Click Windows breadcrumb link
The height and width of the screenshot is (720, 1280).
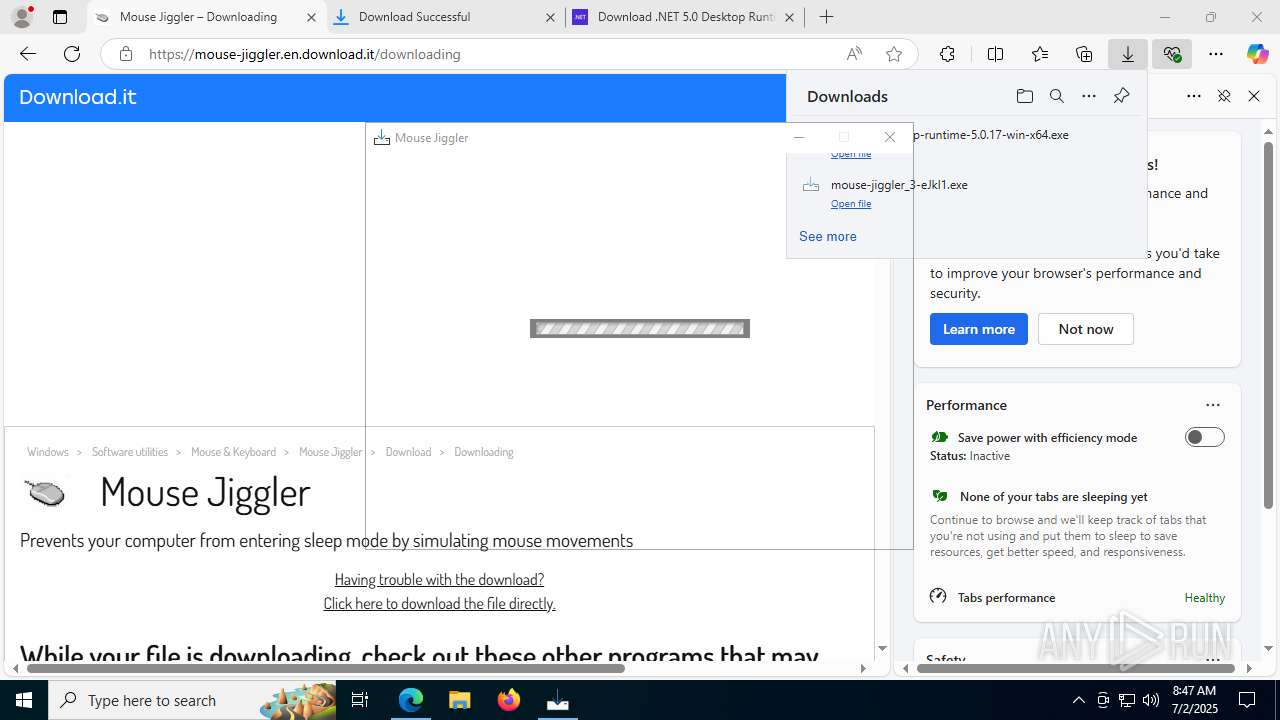tap(48, 452)
